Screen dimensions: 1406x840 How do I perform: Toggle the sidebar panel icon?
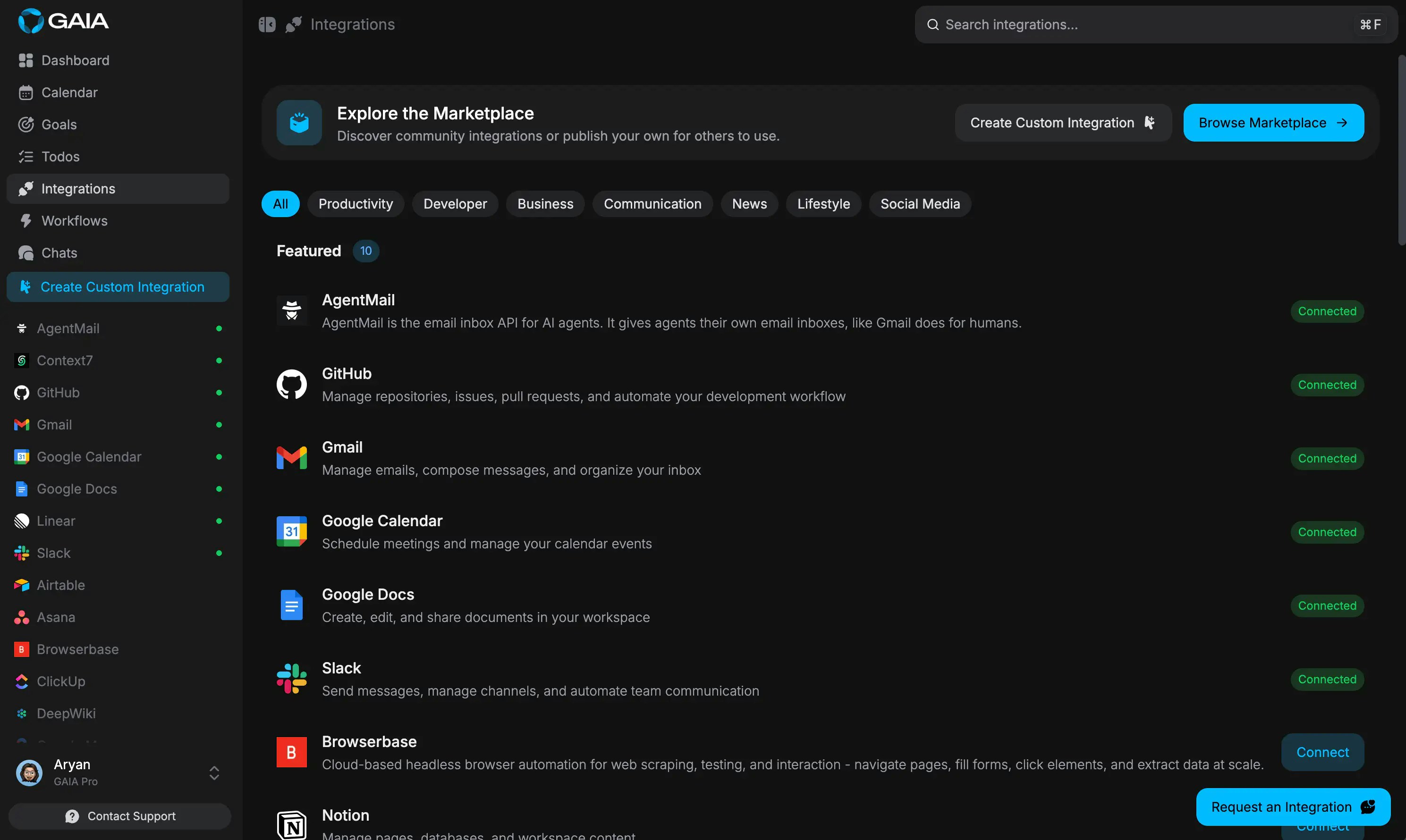267,25
